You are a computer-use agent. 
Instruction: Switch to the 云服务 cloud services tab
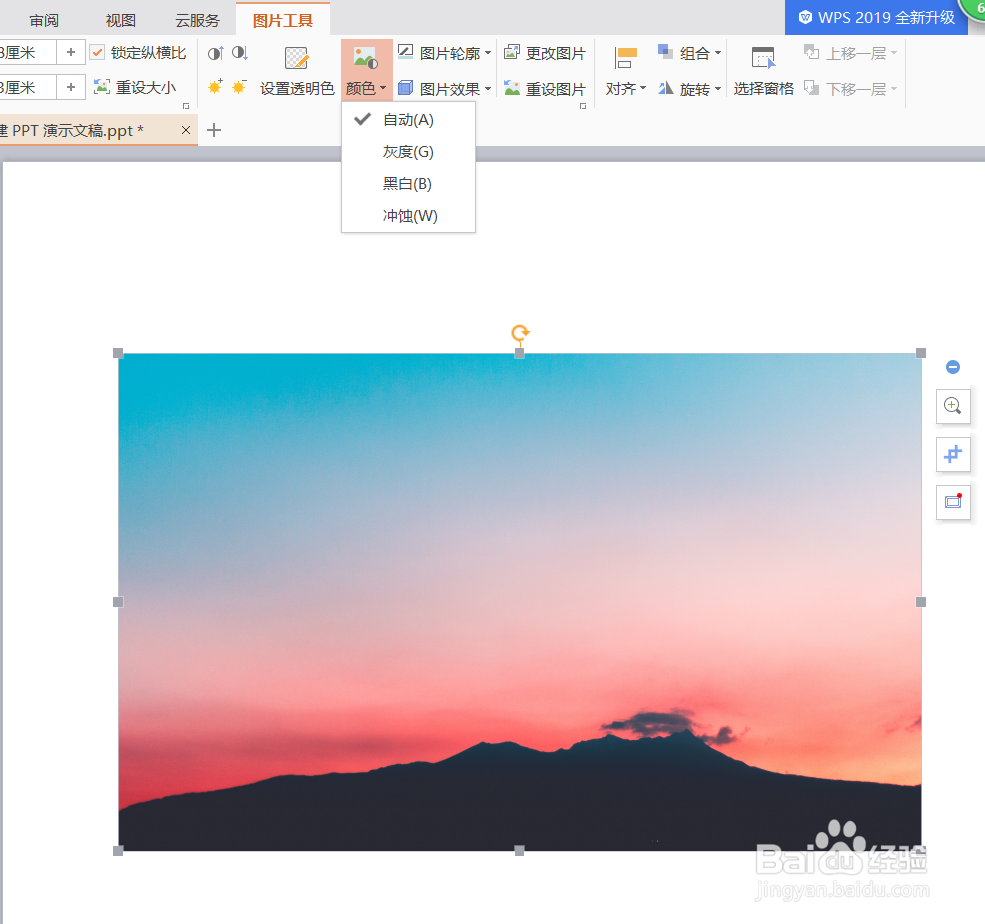pos(197,21)
